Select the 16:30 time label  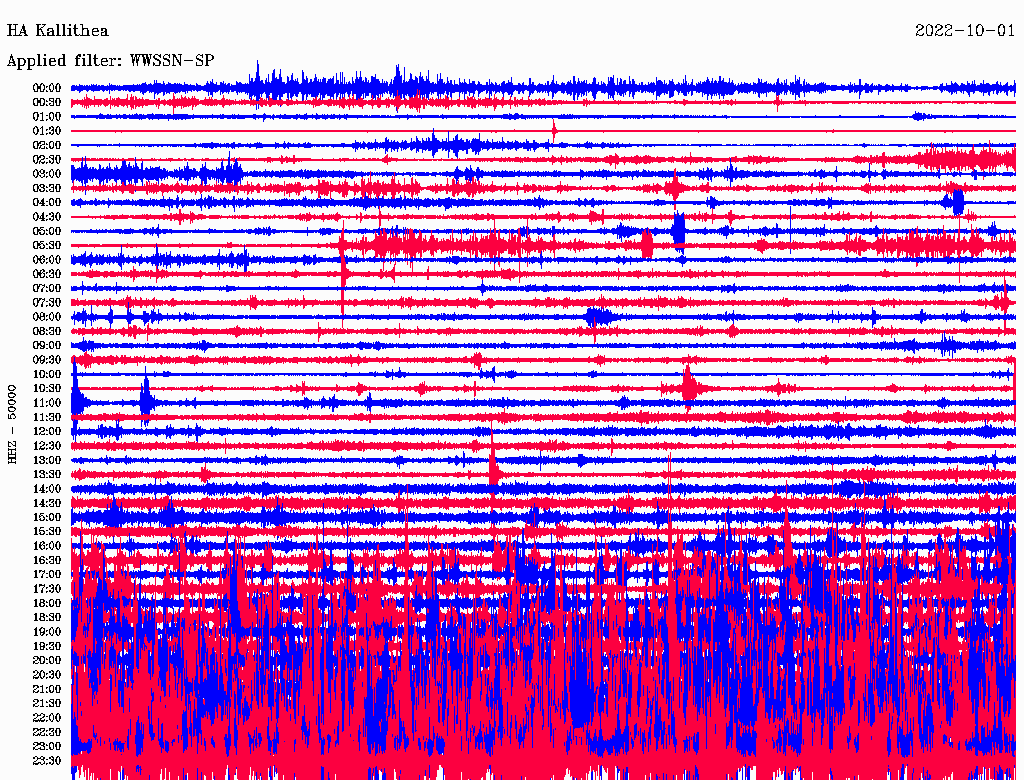point(47,560)
